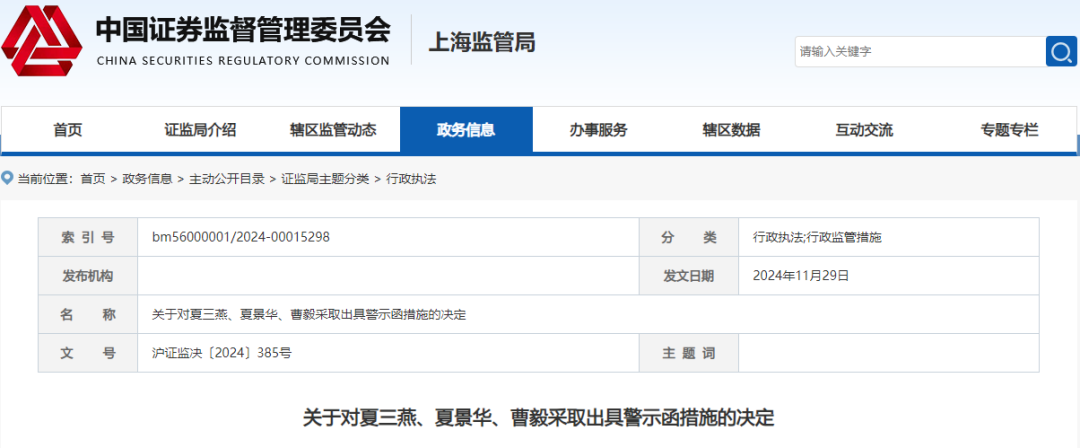Click the index number bm56000001/2024-00015298

(x=241, y=237)
